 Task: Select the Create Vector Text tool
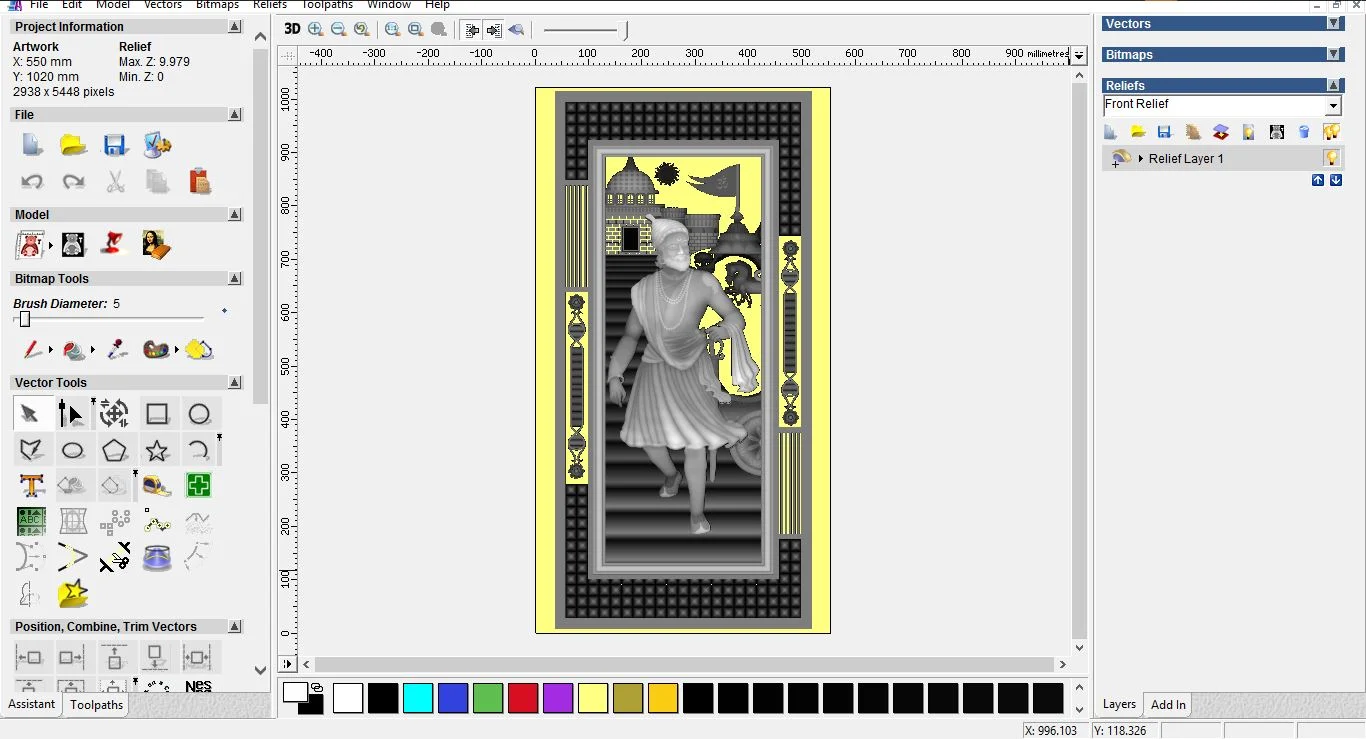(32, 486)
